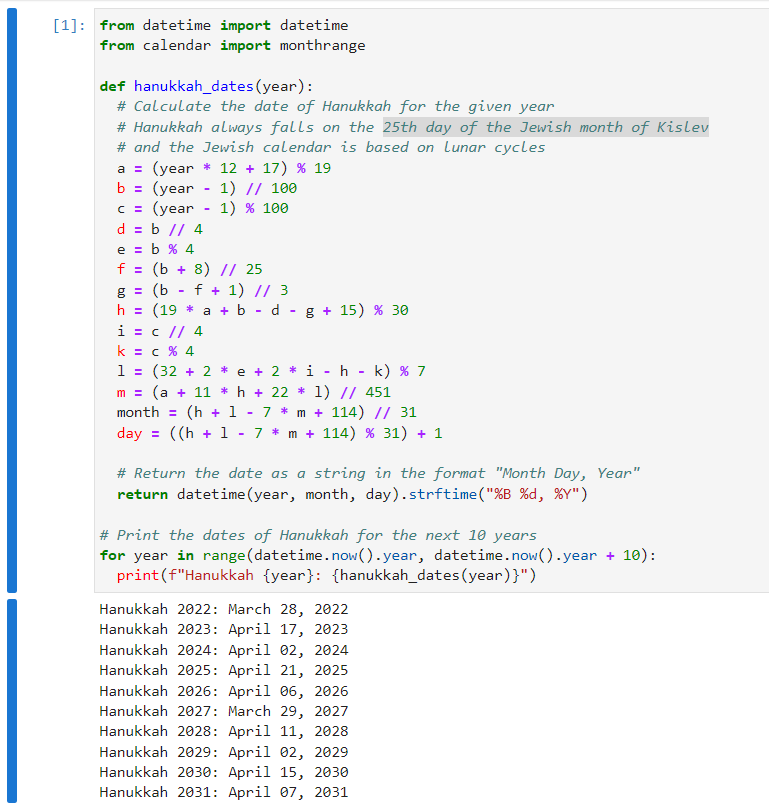
Task: Click the line starting 'l = (32 + 2 * e'
Action: click(x=272, y=371)
